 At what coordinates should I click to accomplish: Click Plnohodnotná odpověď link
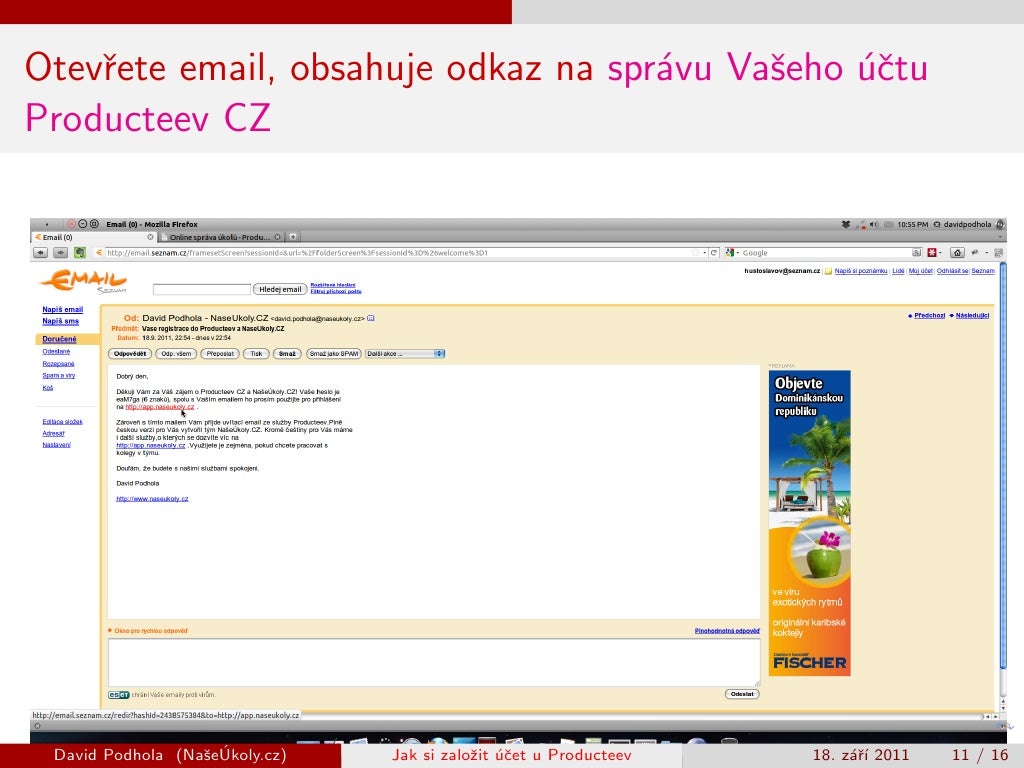point(727,631)
